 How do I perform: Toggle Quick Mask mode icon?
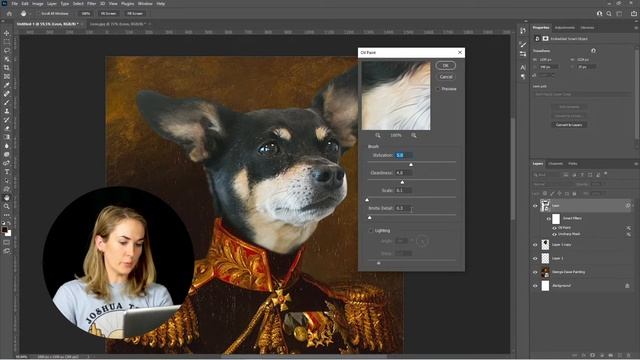click(7, 242)
